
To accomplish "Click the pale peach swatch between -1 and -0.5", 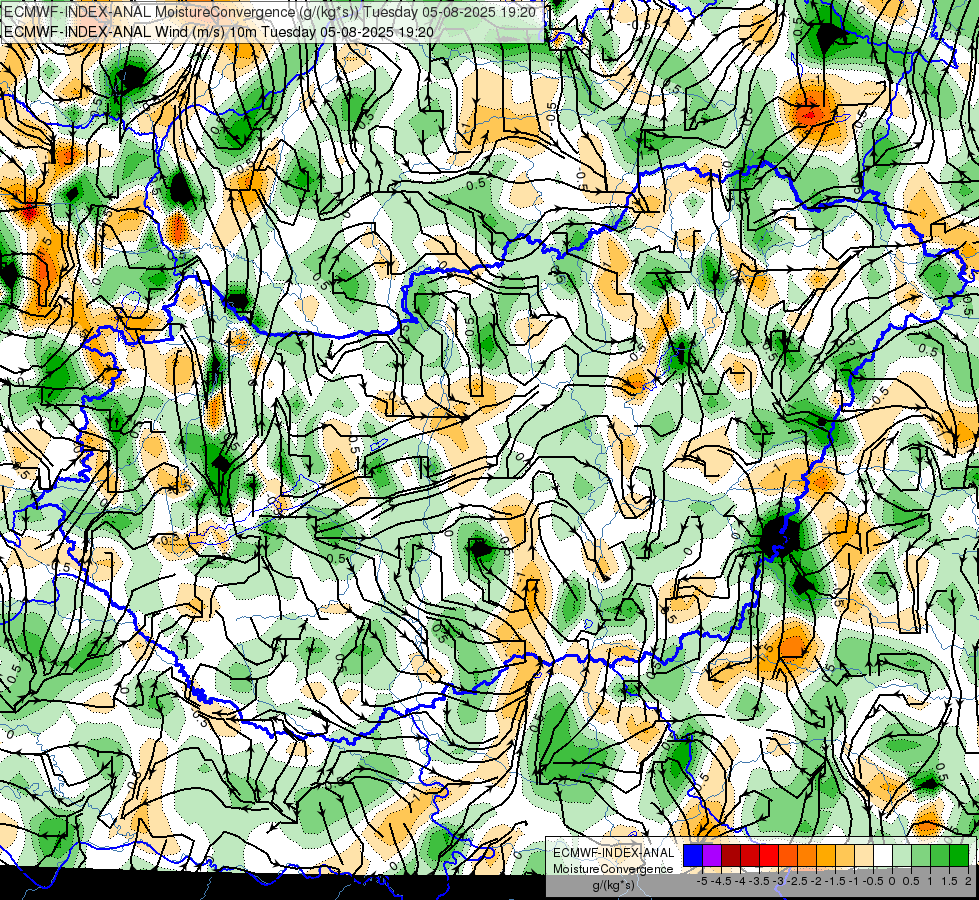I will tap(864, 855).
